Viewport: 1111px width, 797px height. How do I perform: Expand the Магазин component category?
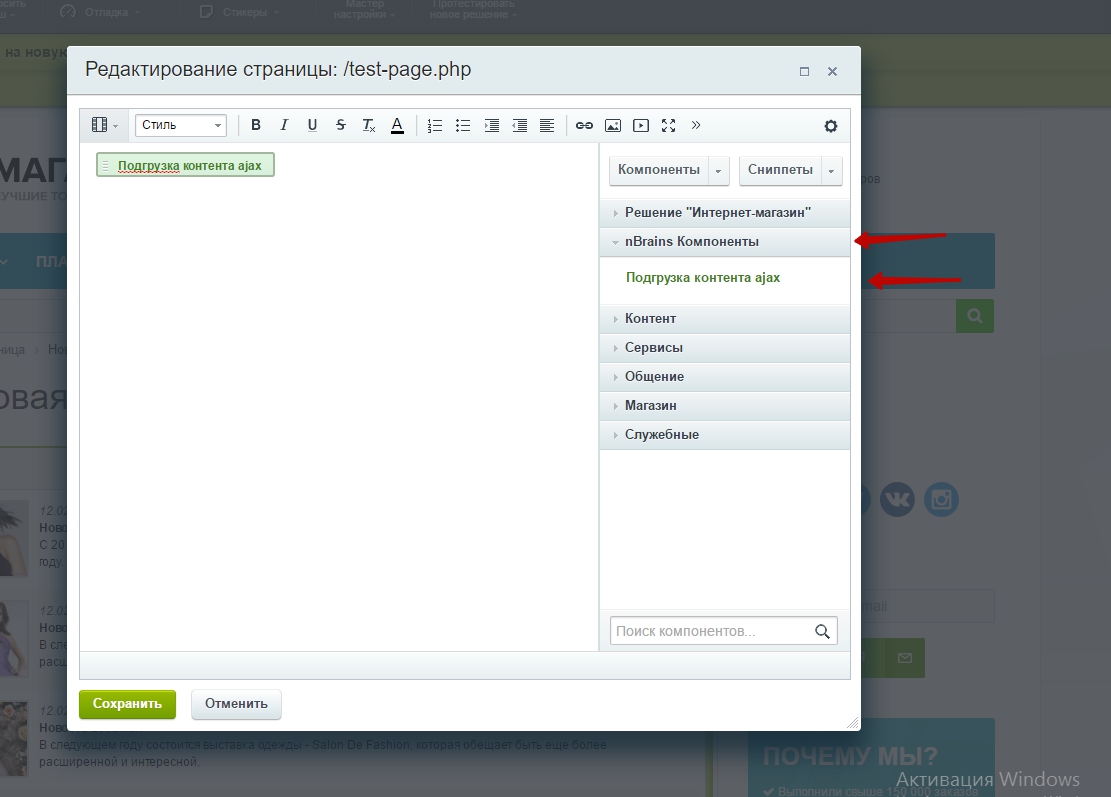[725, 406]
